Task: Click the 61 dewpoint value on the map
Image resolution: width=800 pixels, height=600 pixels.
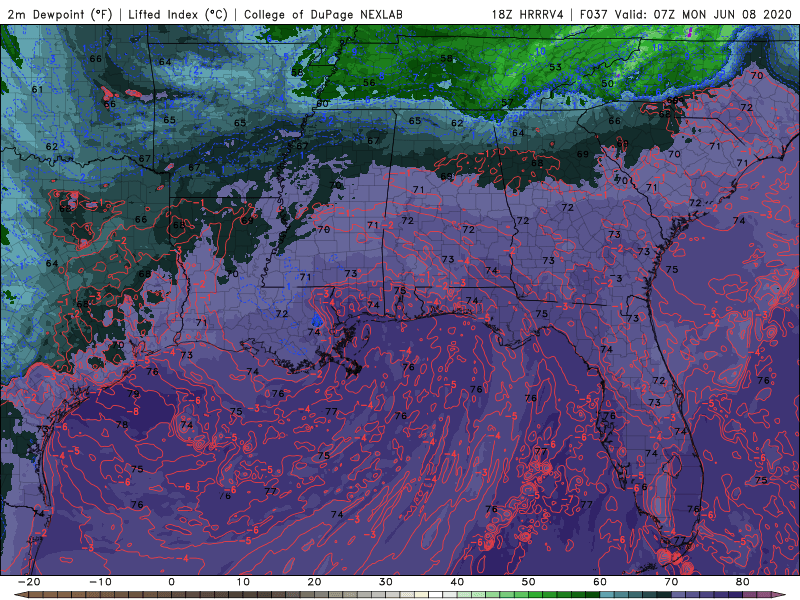Action: [37, 89]
